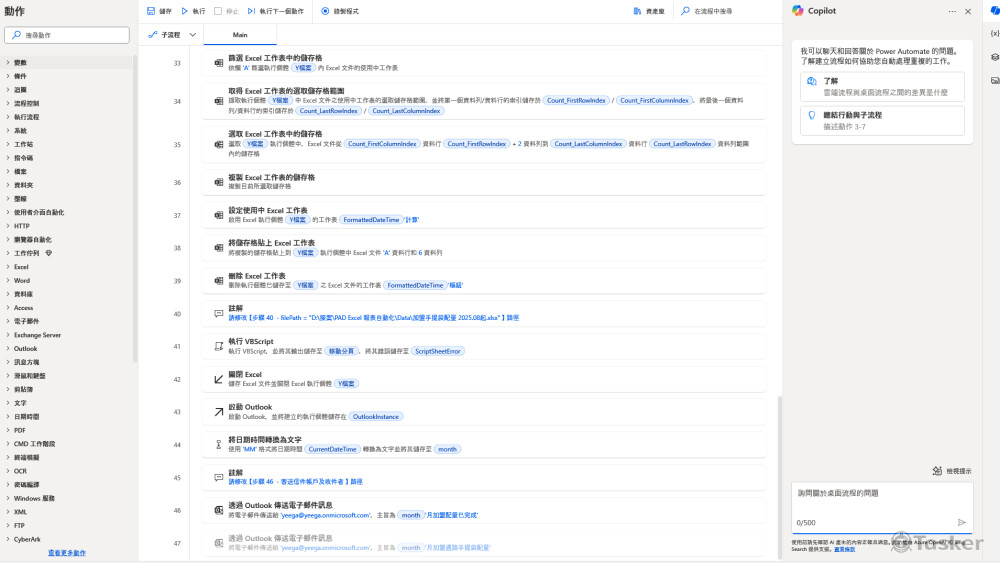Click the 搜尋動作 actions search field
The height and width of the screenshot is (563, 1000).
[67, 35]
